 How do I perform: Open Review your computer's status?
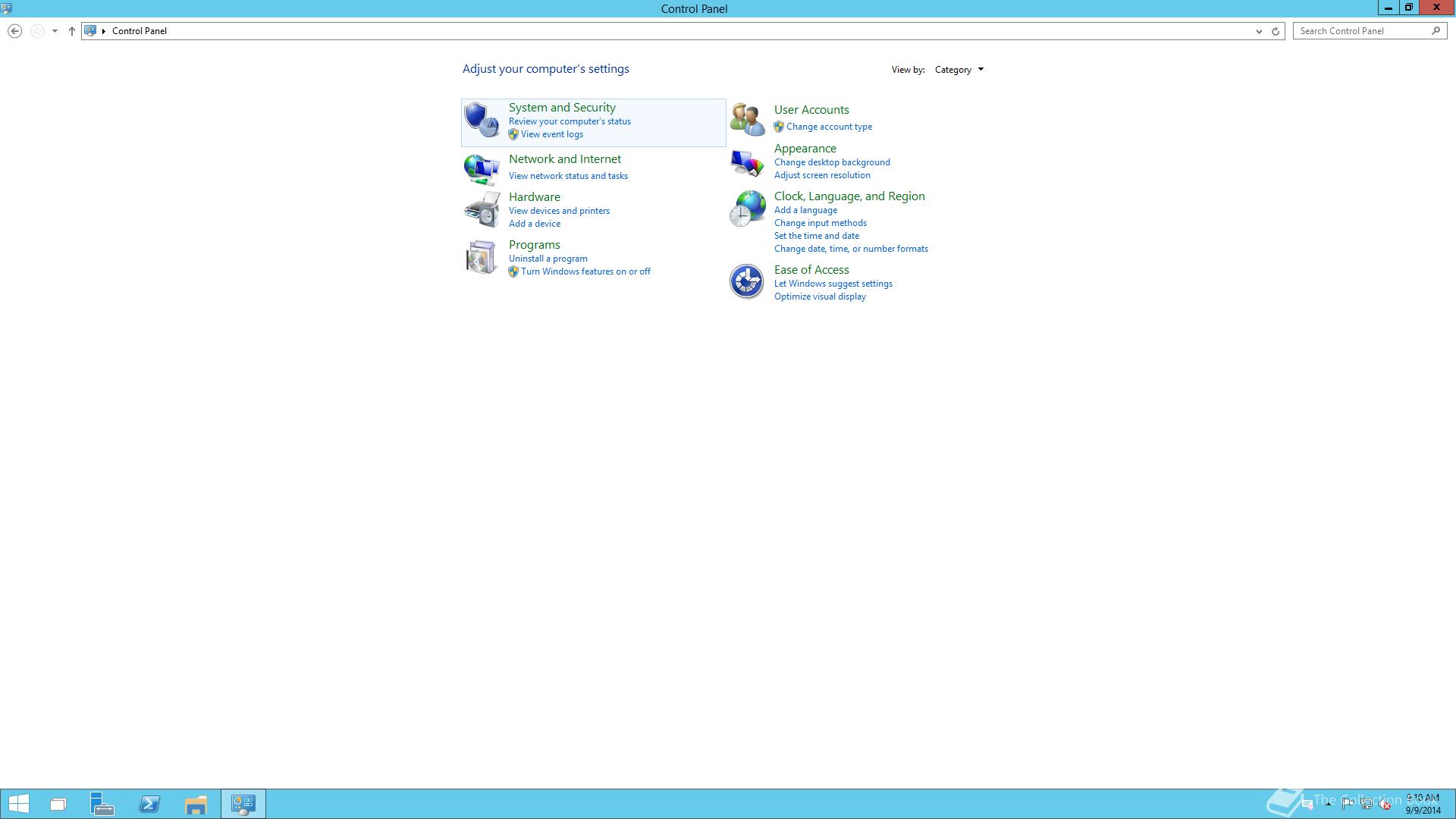(x=570, y=121)
